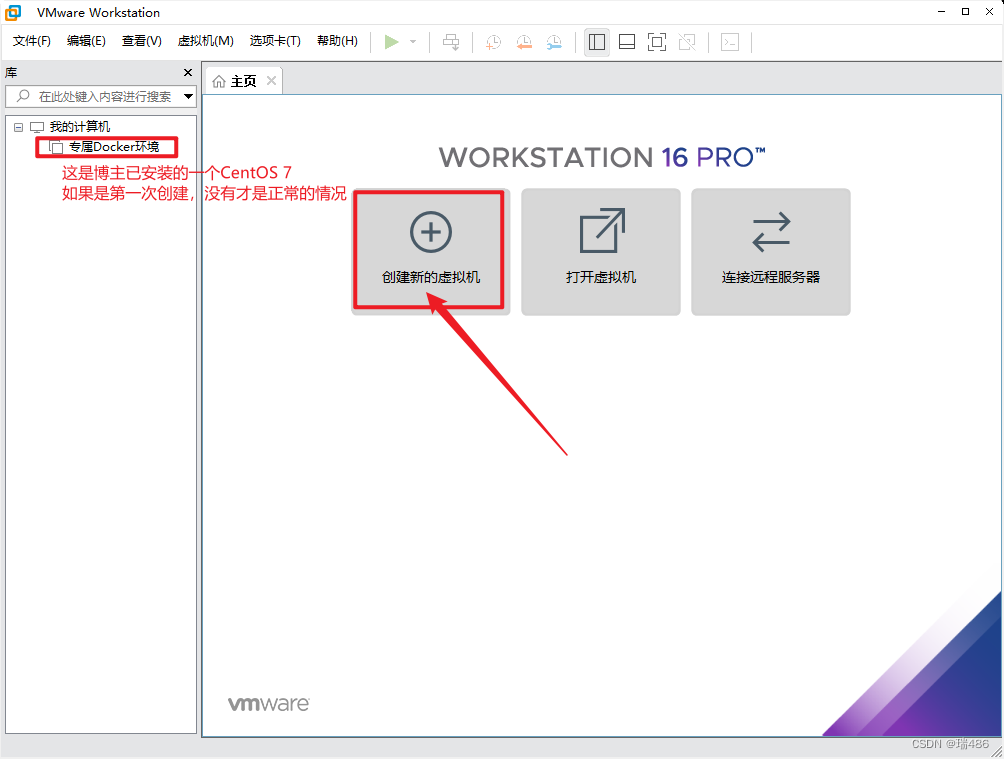Image resolution: width=1004 pixels, height=759 pixels.
Task: Open the snapshot manager icon
Action: [554, 42]
